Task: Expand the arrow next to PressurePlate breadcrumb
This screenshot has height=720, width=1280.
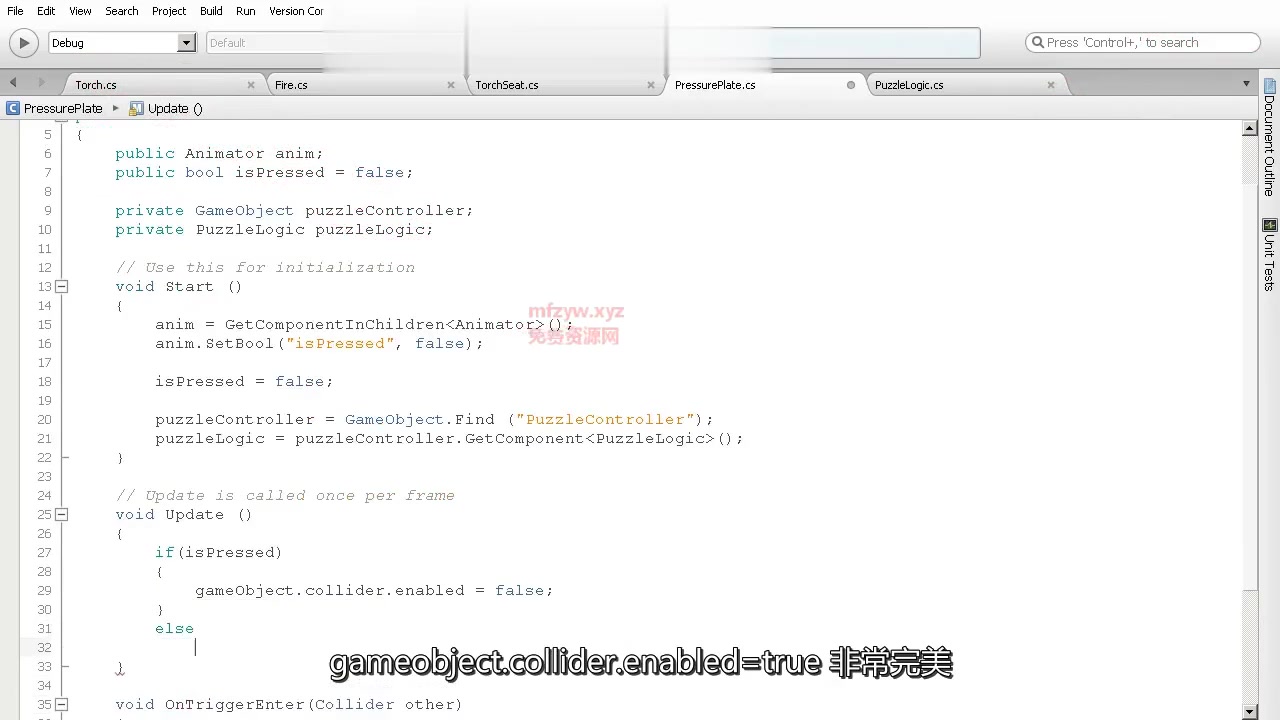Action: [116, 108]
